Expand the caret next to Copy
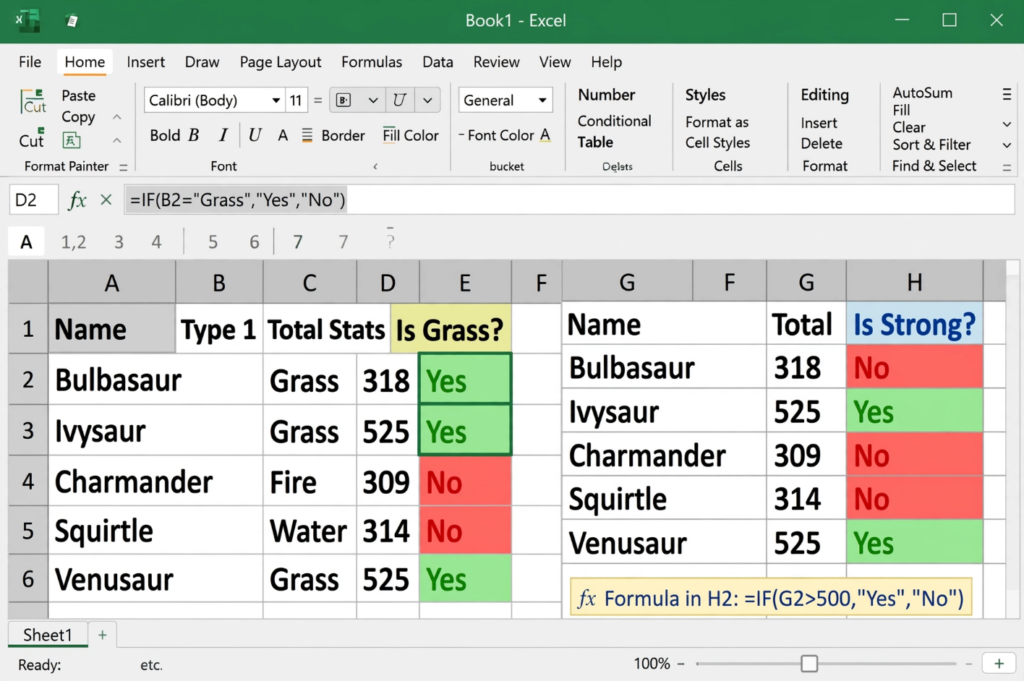Viewport: 1024px width, 681px height. pos(117,118)
